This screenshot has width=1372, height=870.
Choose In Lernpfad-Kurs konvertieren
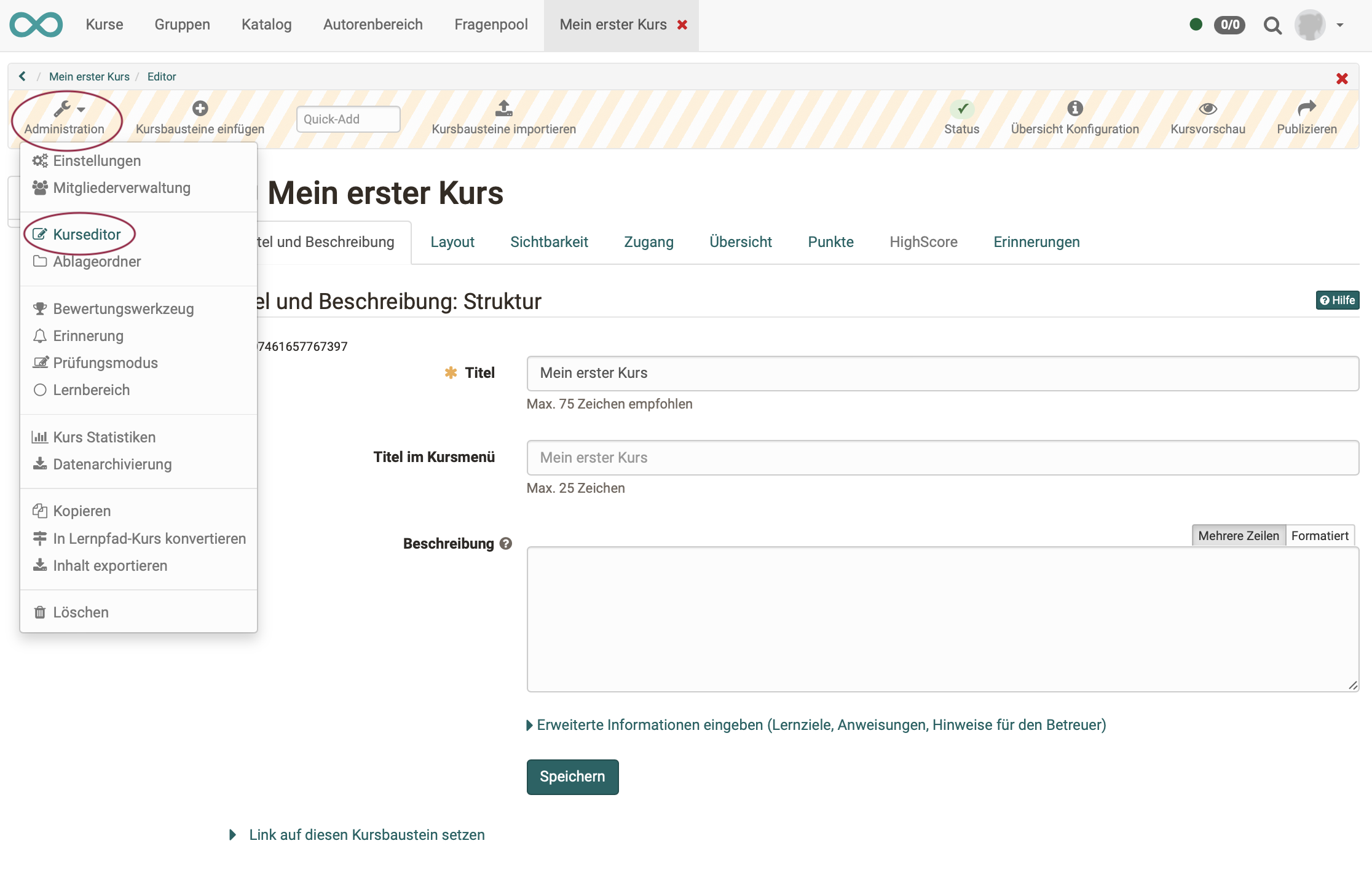click(x=138, y=539)
